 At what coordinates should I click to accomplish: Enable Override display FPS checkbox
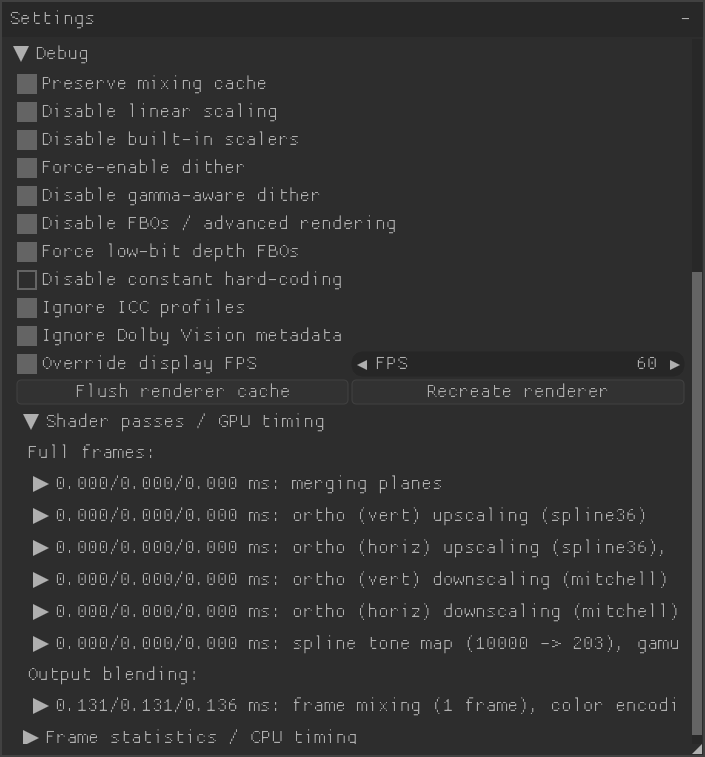pyautogui.click(x=27, y=364)
